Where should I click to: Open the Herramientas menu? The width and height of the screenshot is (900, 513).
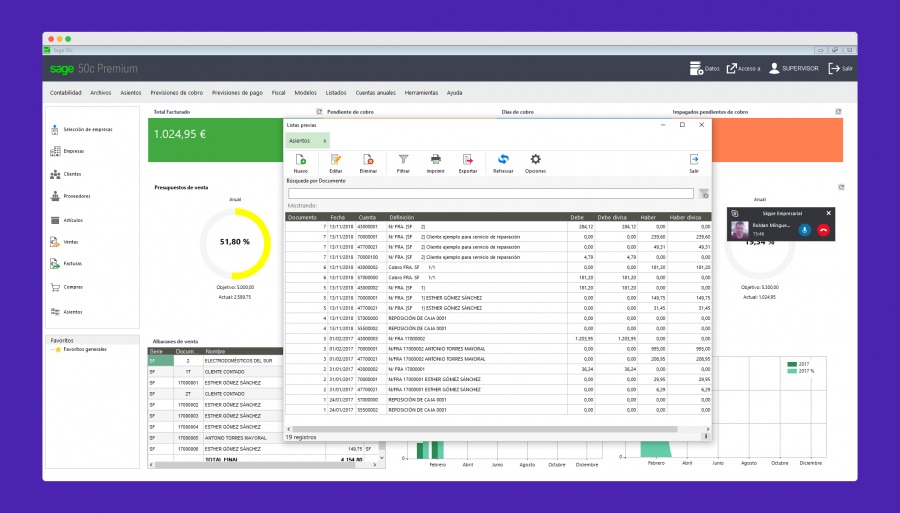coord(421,92)
